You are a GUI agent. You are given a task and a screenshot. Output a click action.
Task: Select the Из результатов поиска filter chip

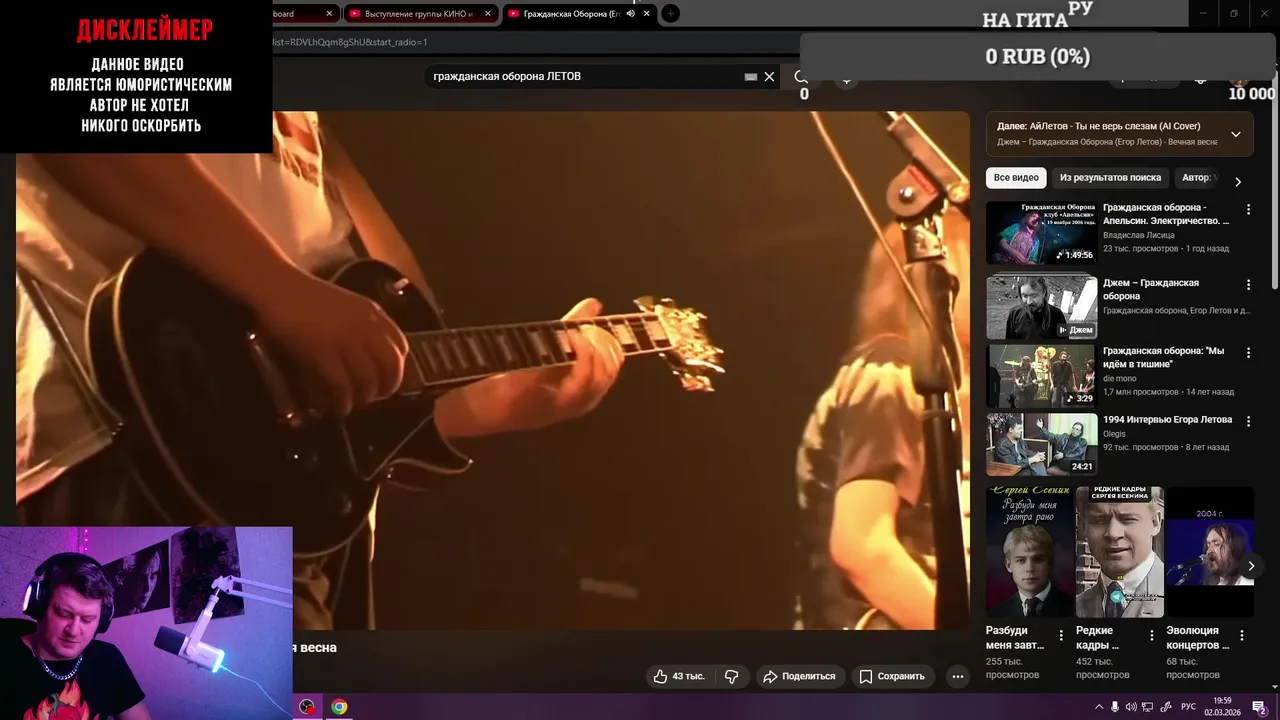coord(1110,178)
